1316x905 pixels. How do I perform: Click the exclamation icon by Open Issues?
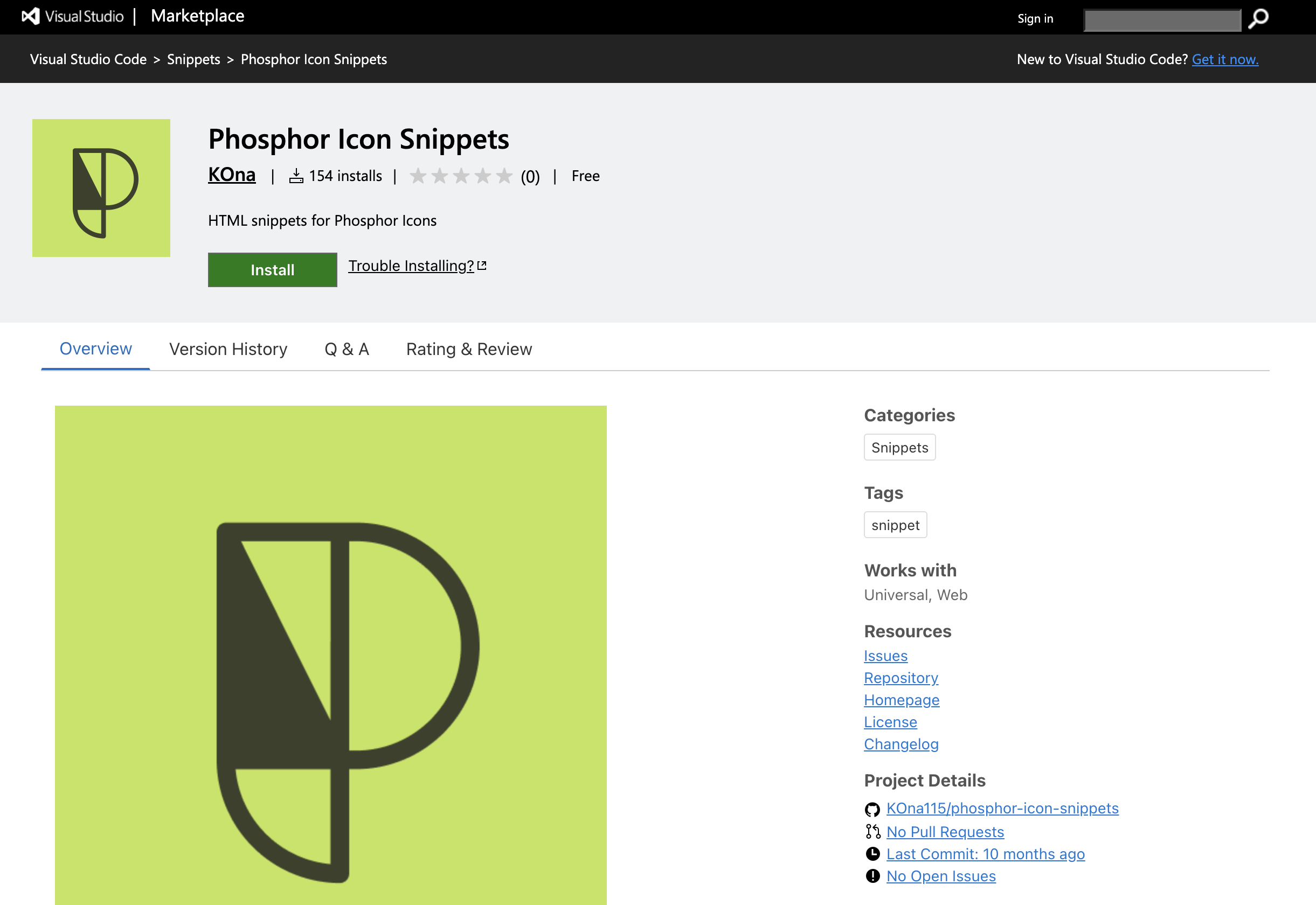[x=872, y=876]
